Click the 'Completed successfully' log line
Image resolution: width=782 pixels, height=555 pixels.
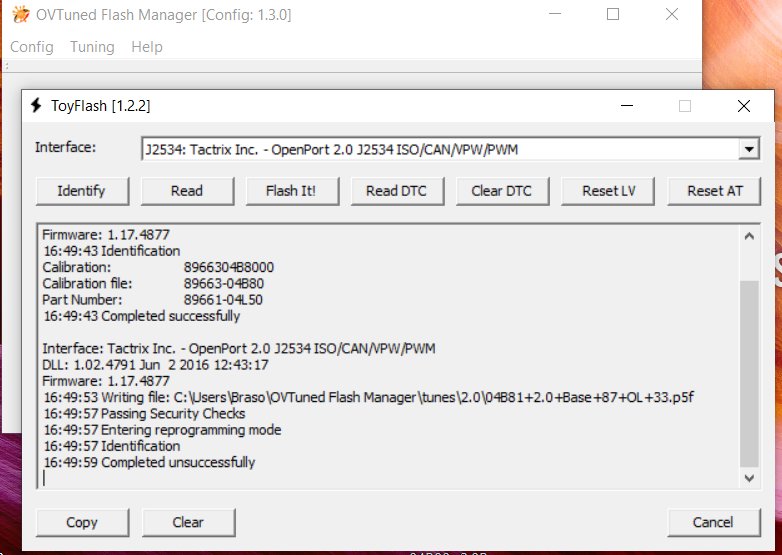coord(142,316)
